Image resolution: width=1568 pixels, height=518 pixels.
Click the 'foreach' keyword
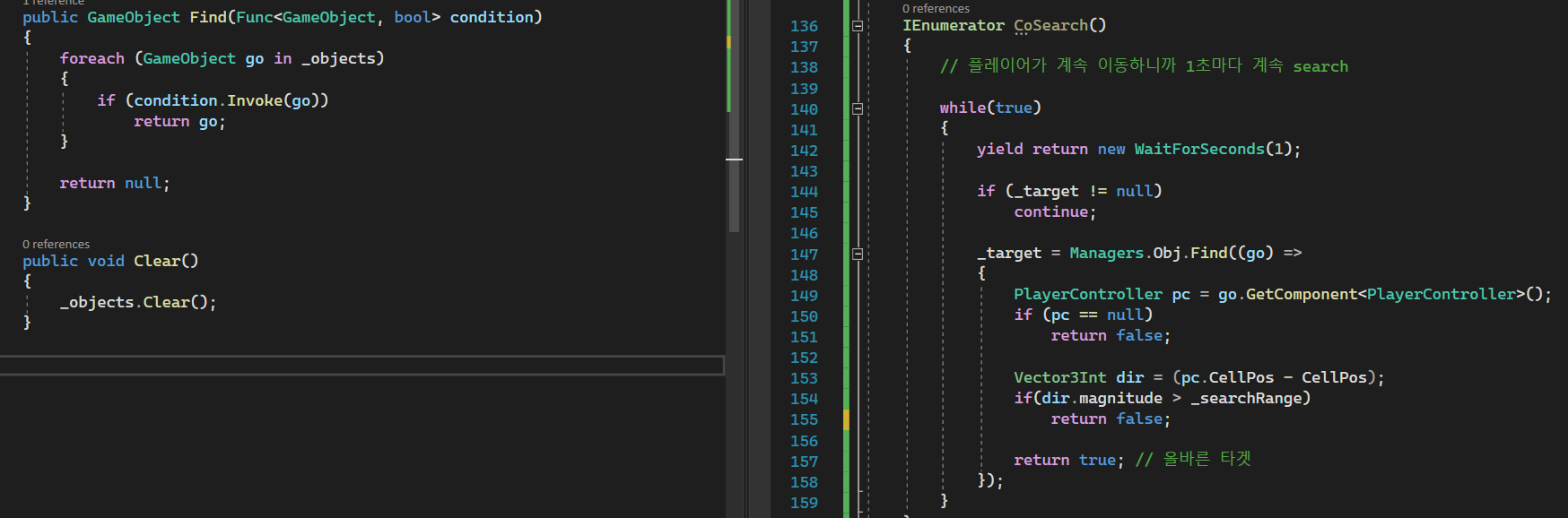coord(92,58)
